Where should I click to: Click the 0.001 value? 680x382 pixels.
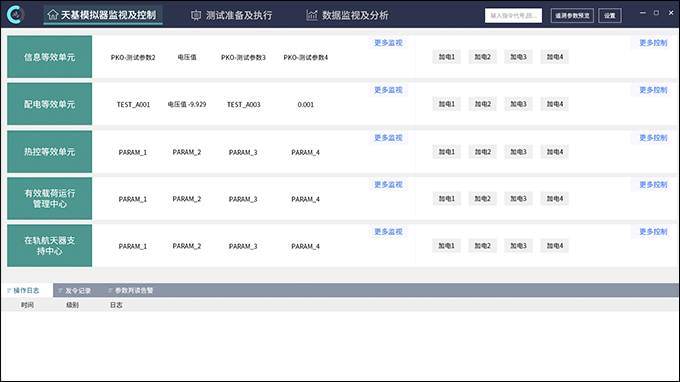(x=306, y=104)
